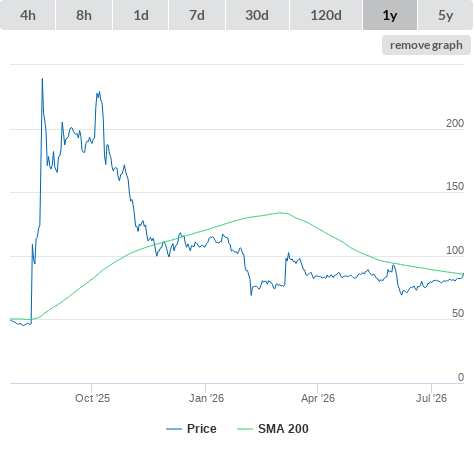This screenshot has height=455, width=474.
Task: Click the 200 y-axis value label
Action: point(455,123)
